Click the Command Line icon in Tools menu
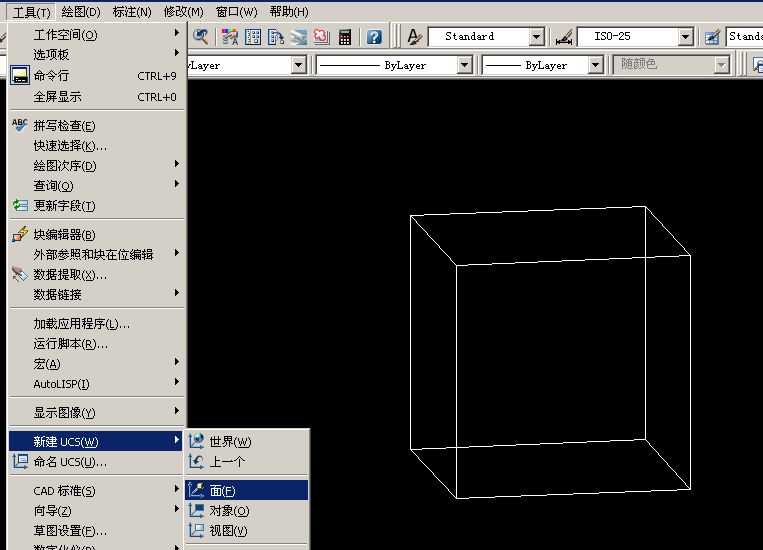 click(20, 75)
